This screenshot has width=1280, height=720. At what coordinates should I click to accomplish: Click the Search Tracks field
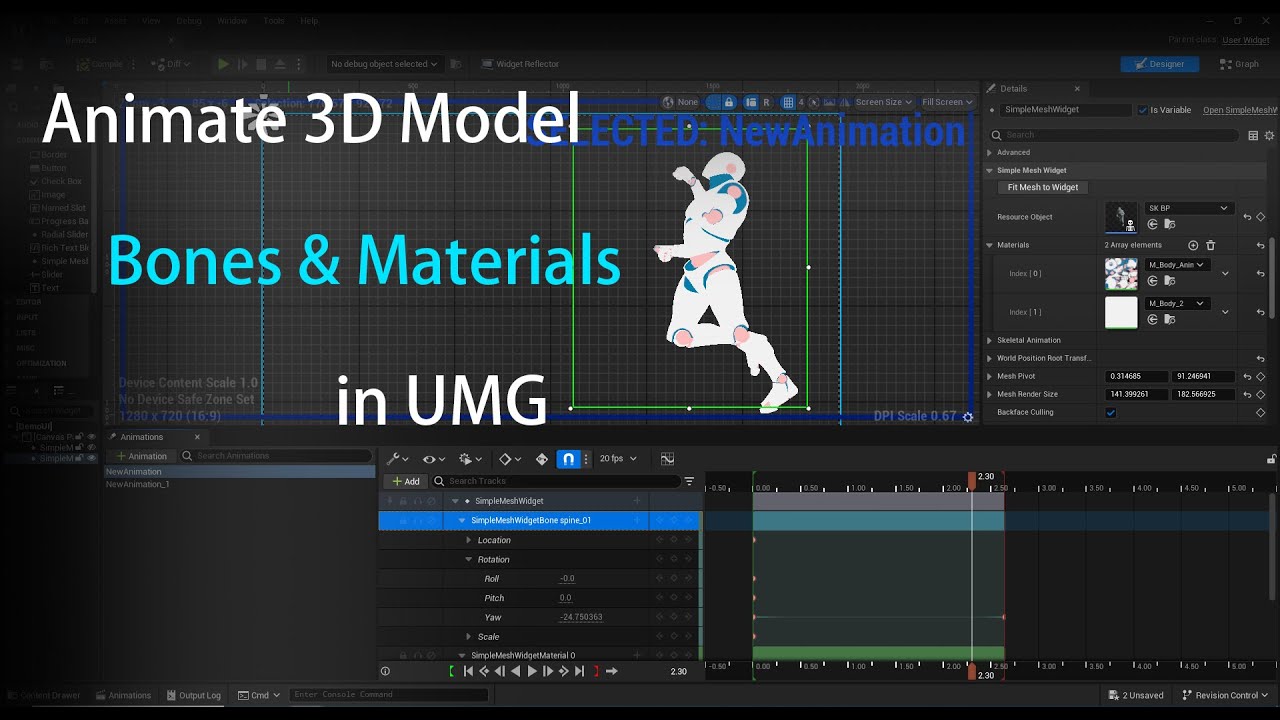[x=556, y=481]
